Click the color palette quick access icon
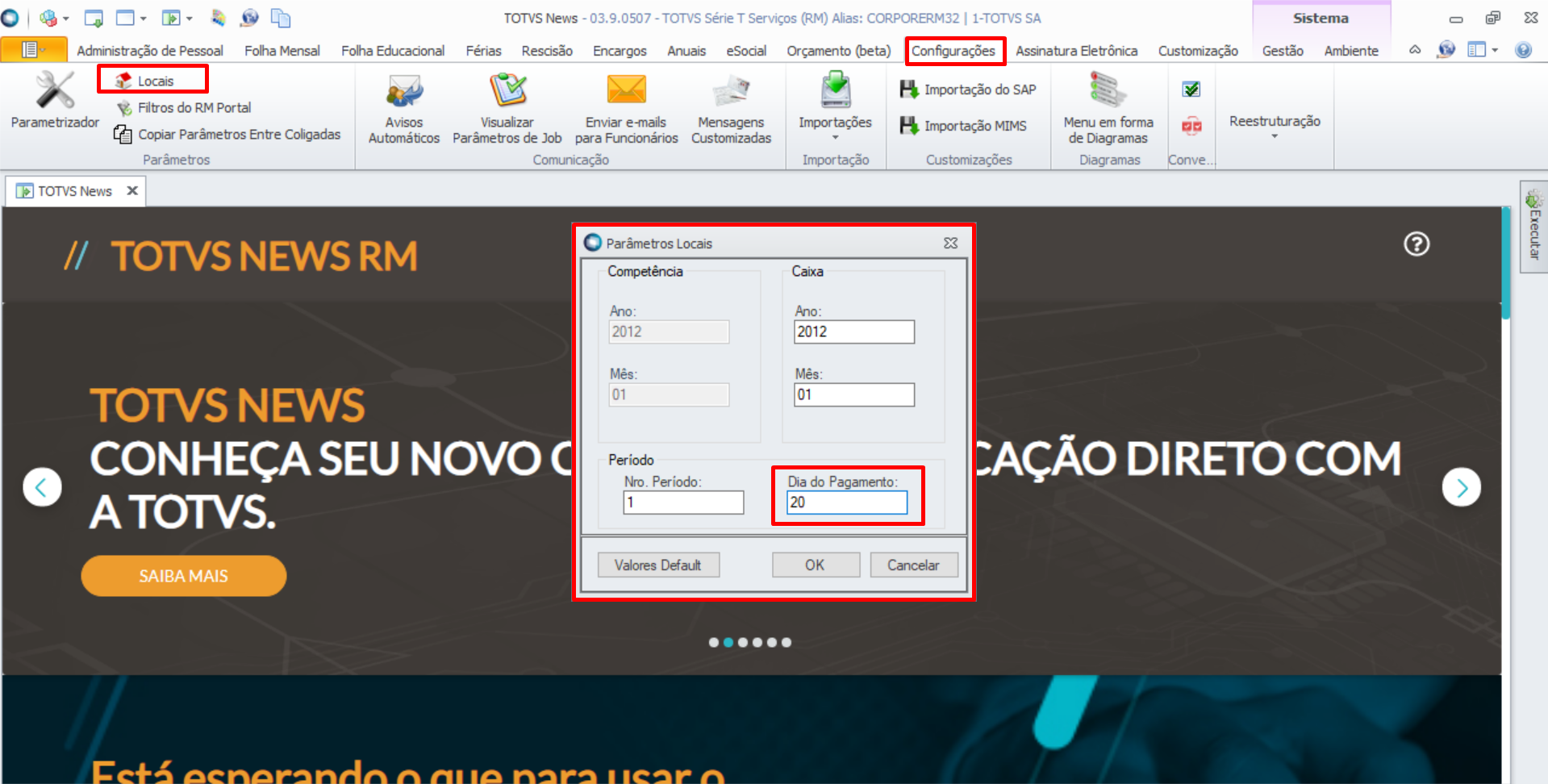Viewport: 1548px width, 784px height. click(218, 18)
